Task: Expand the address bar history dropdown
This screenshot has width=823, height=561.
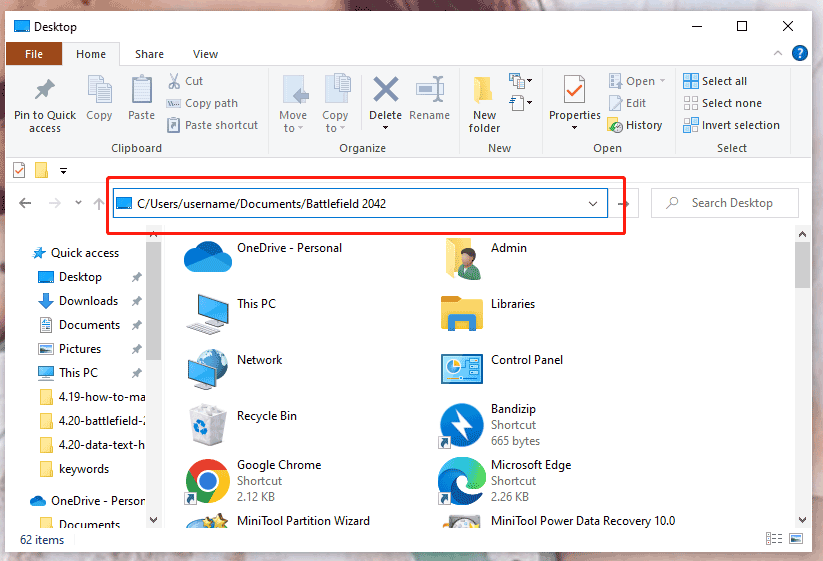Action: [593, 204]
